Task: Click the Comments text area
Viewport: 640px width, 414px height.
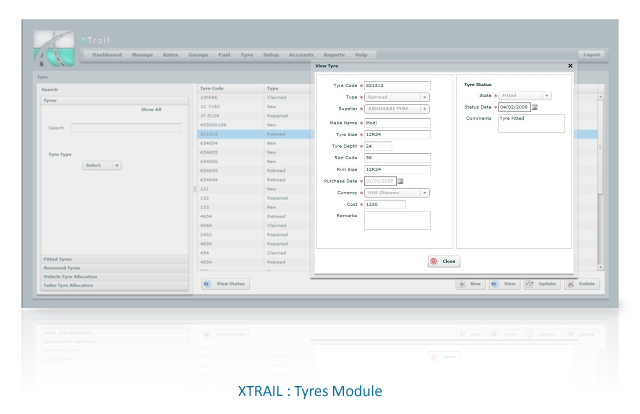Action: click(x=531, y=123)
